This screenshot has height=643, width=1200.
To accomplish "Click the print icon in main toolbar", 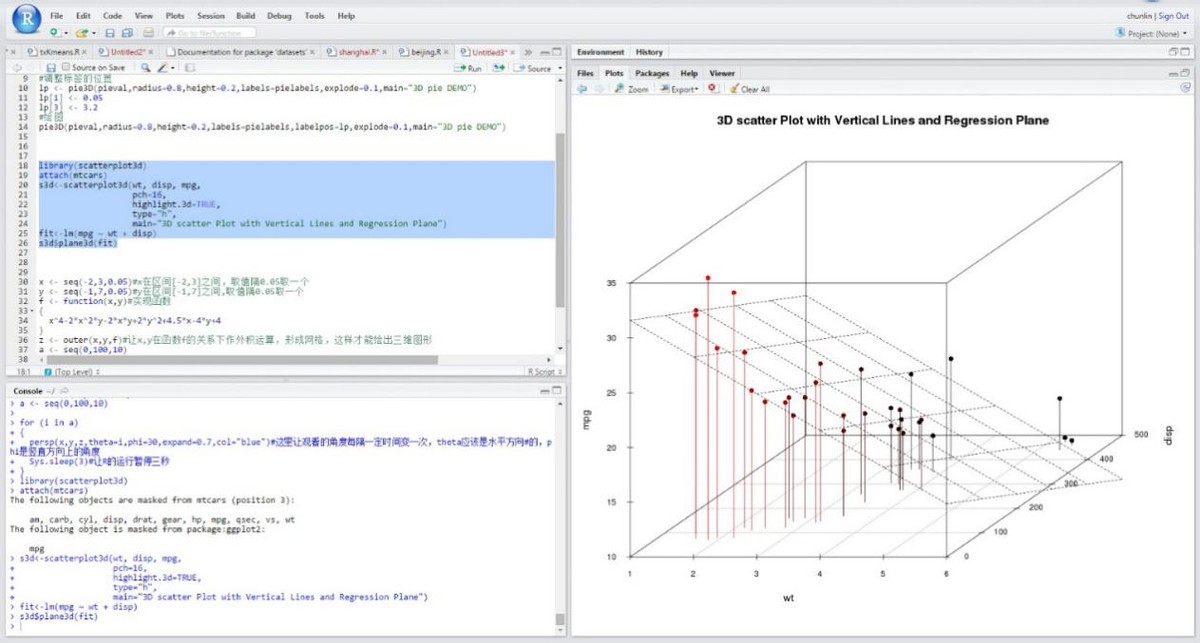I will (148, 33).
